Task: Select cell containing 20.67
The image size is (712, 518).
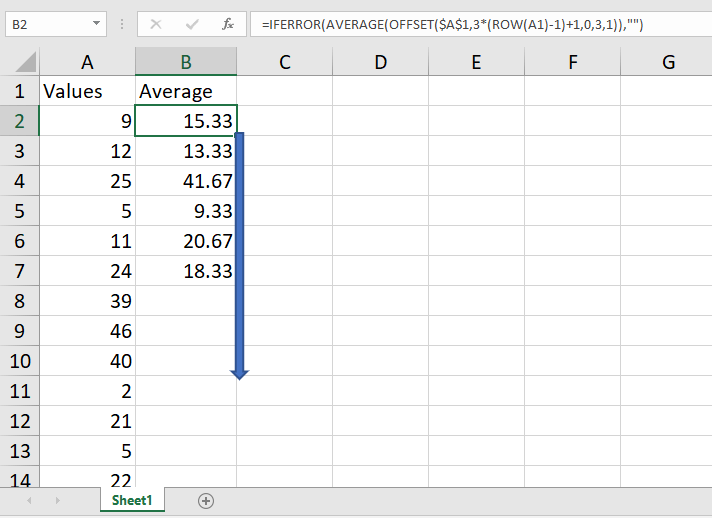Action: point(186,241)
